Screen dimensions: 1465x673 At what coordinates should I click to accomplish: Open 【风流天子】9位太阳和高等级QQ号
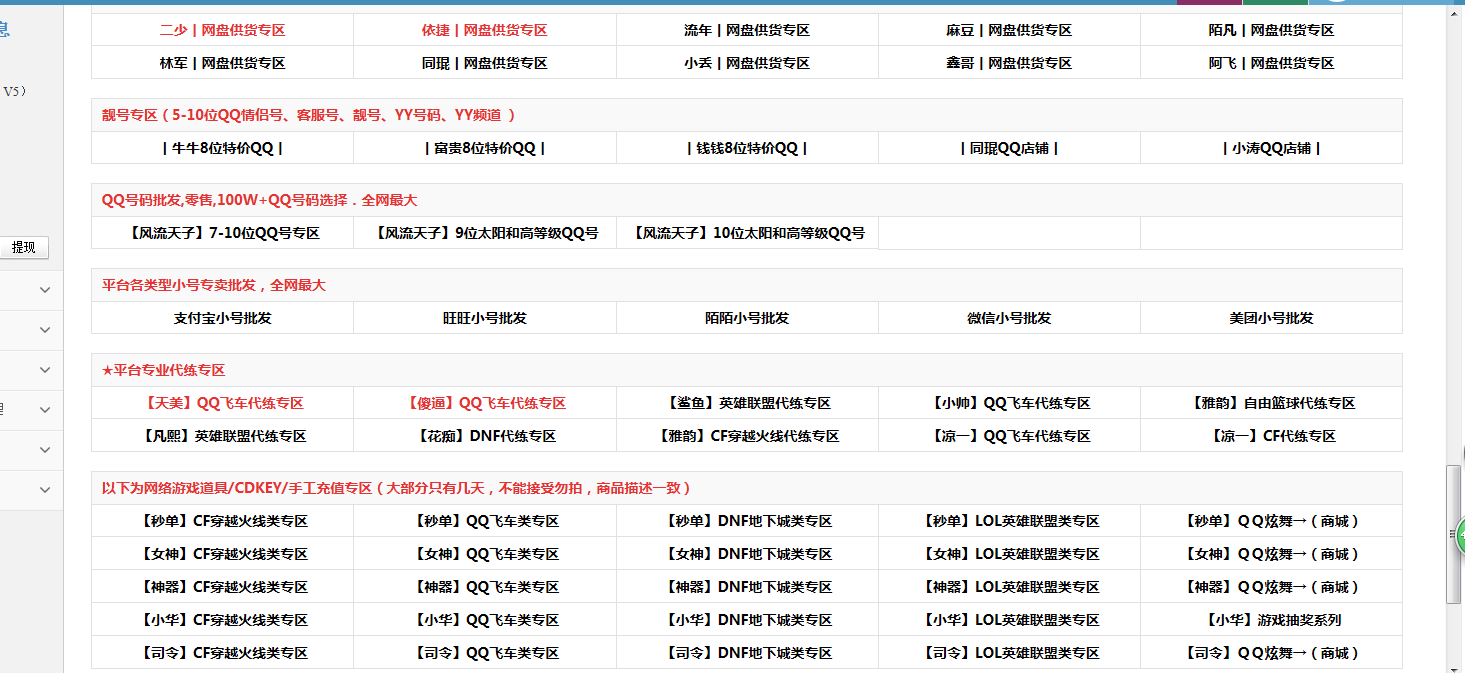pos(484,233)
